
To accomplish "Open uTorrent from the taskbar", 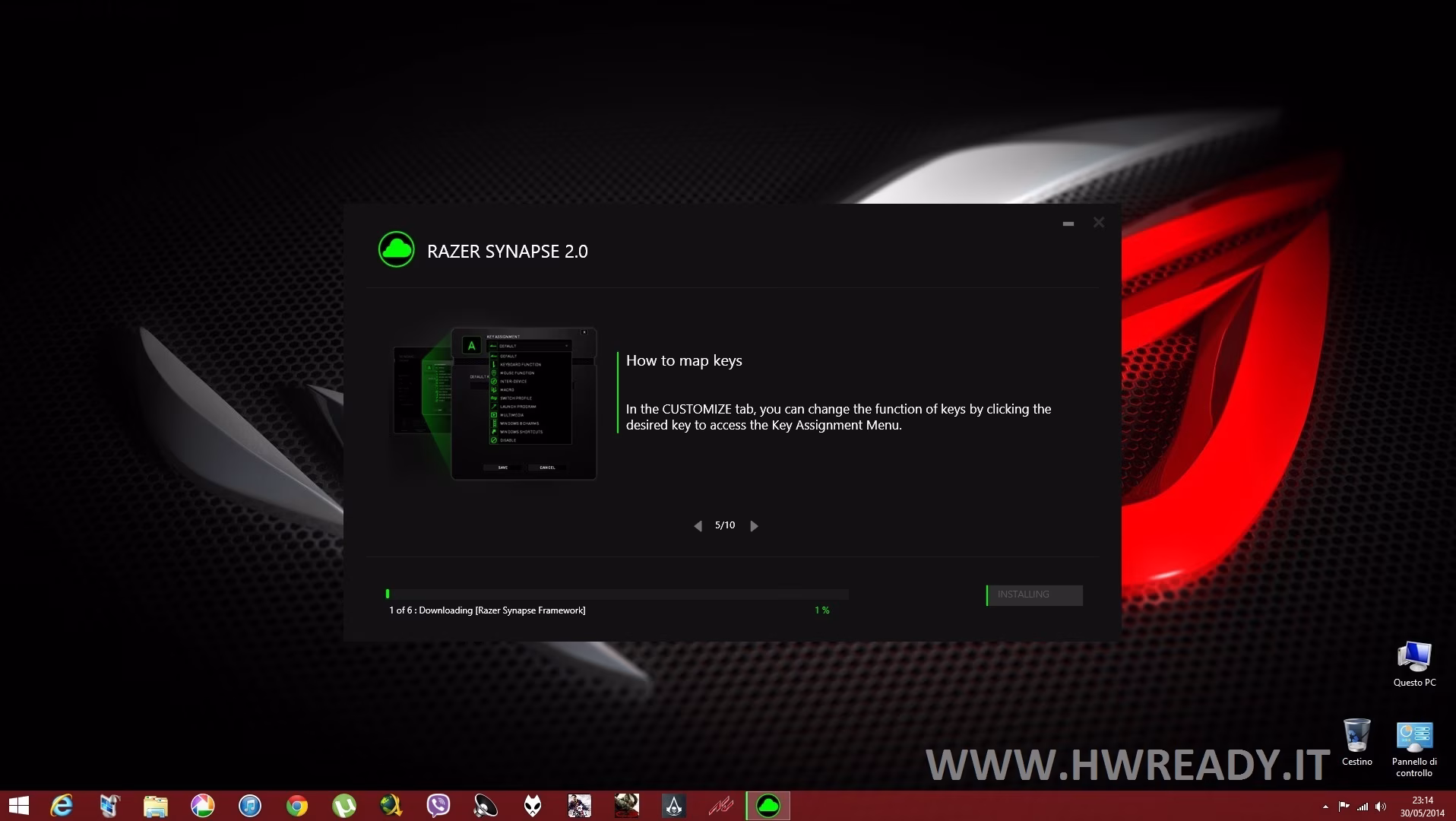I will coord(344,806).
